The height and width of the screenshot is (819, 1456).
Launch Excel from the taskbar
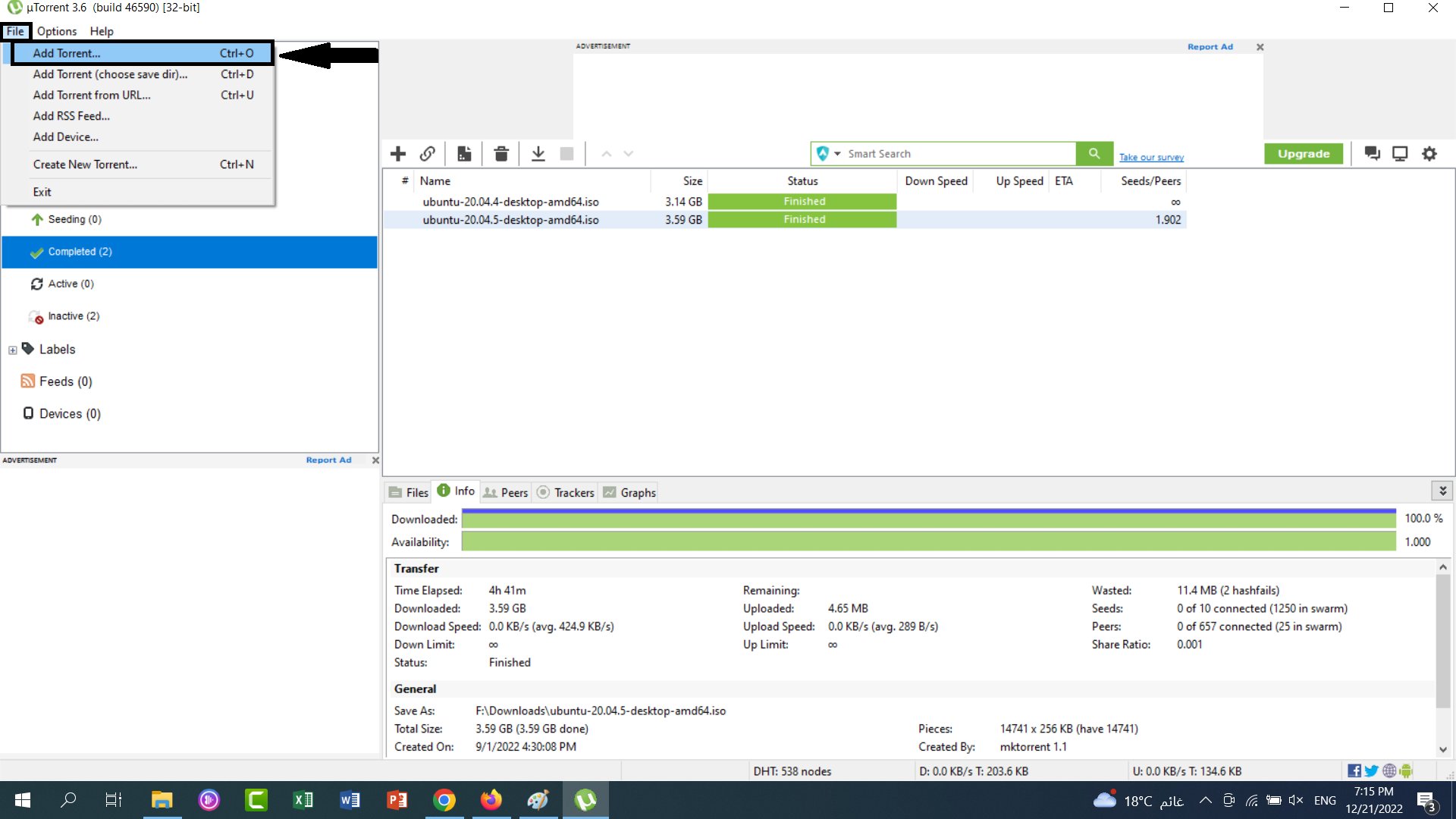303,800
